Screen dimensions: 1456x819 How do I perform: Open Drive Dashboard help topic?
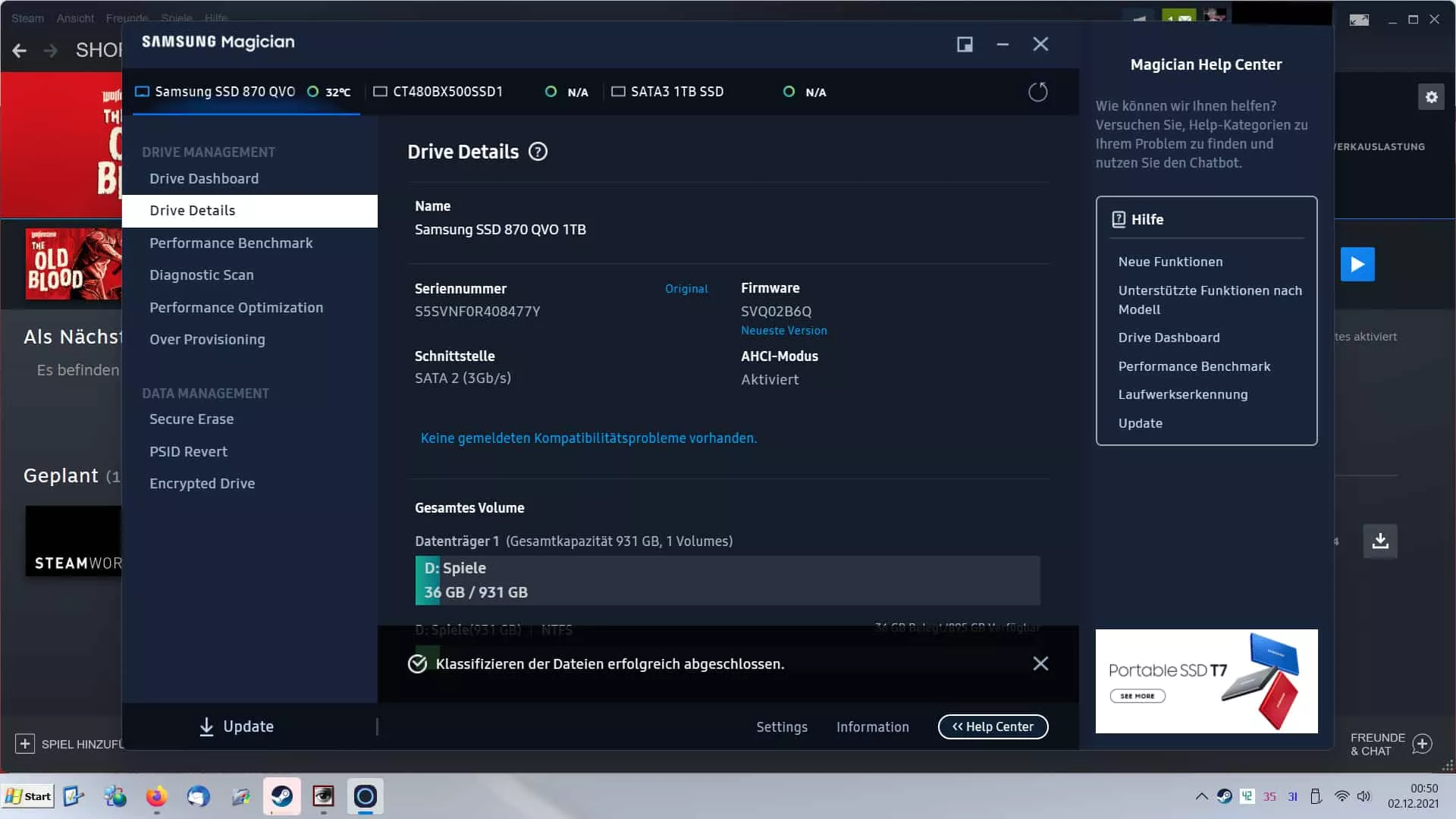[1169, 337]
